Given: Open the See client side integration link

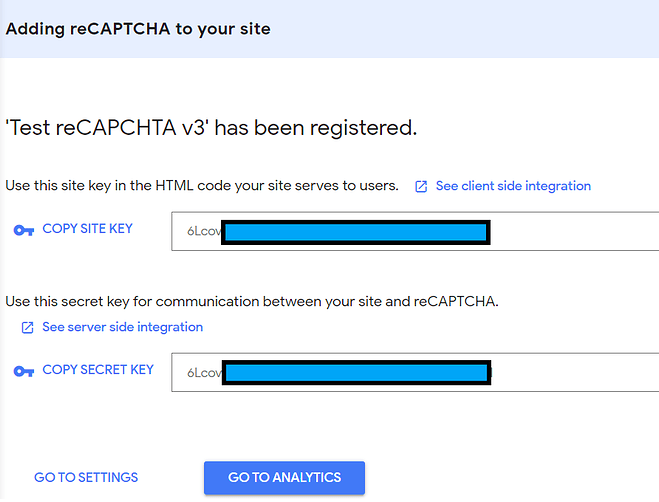Looking at the screenshot, I should point(513,186).
